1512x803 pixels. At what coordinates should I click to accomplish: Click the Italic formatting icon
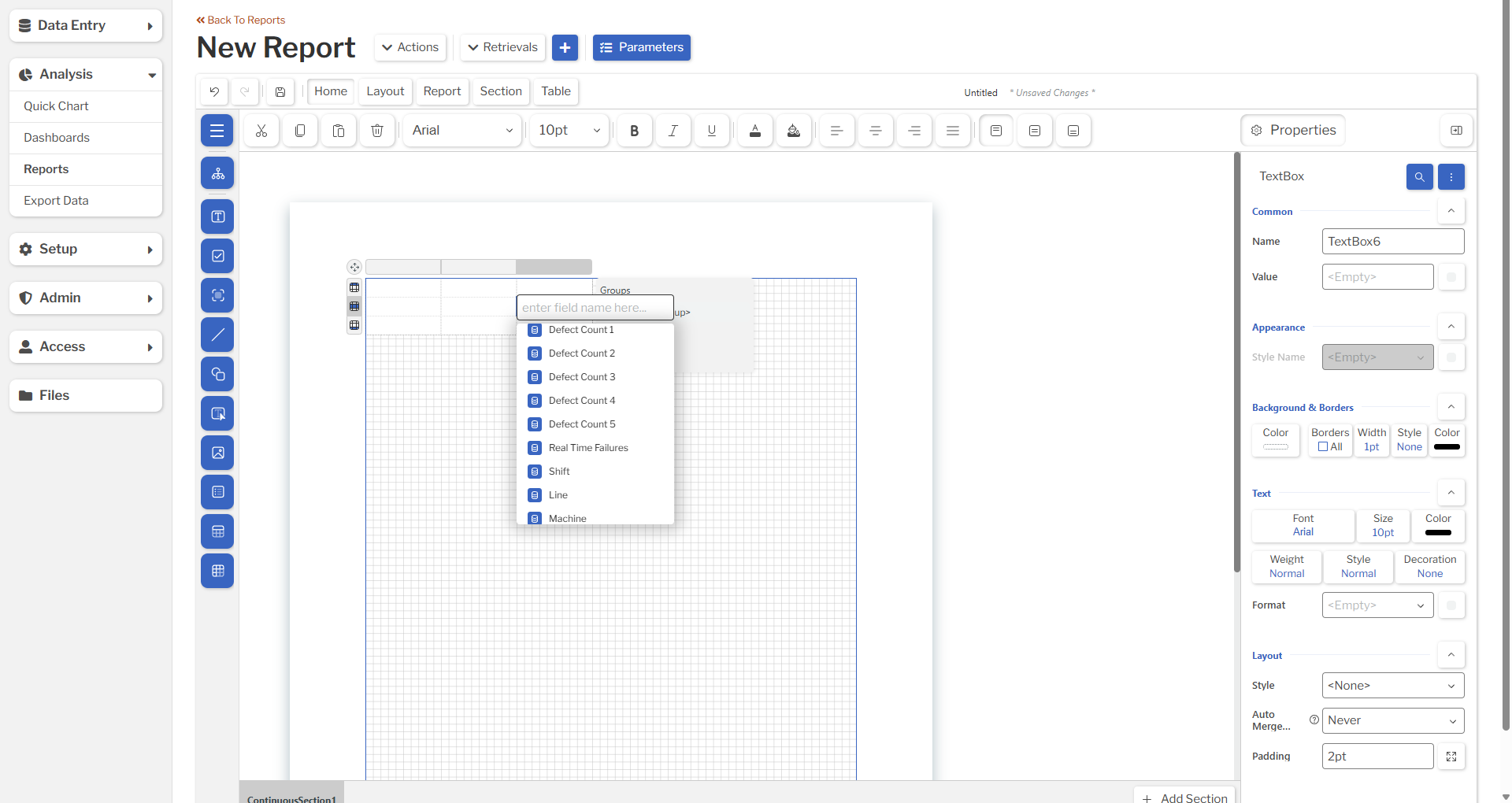point(673,131)
